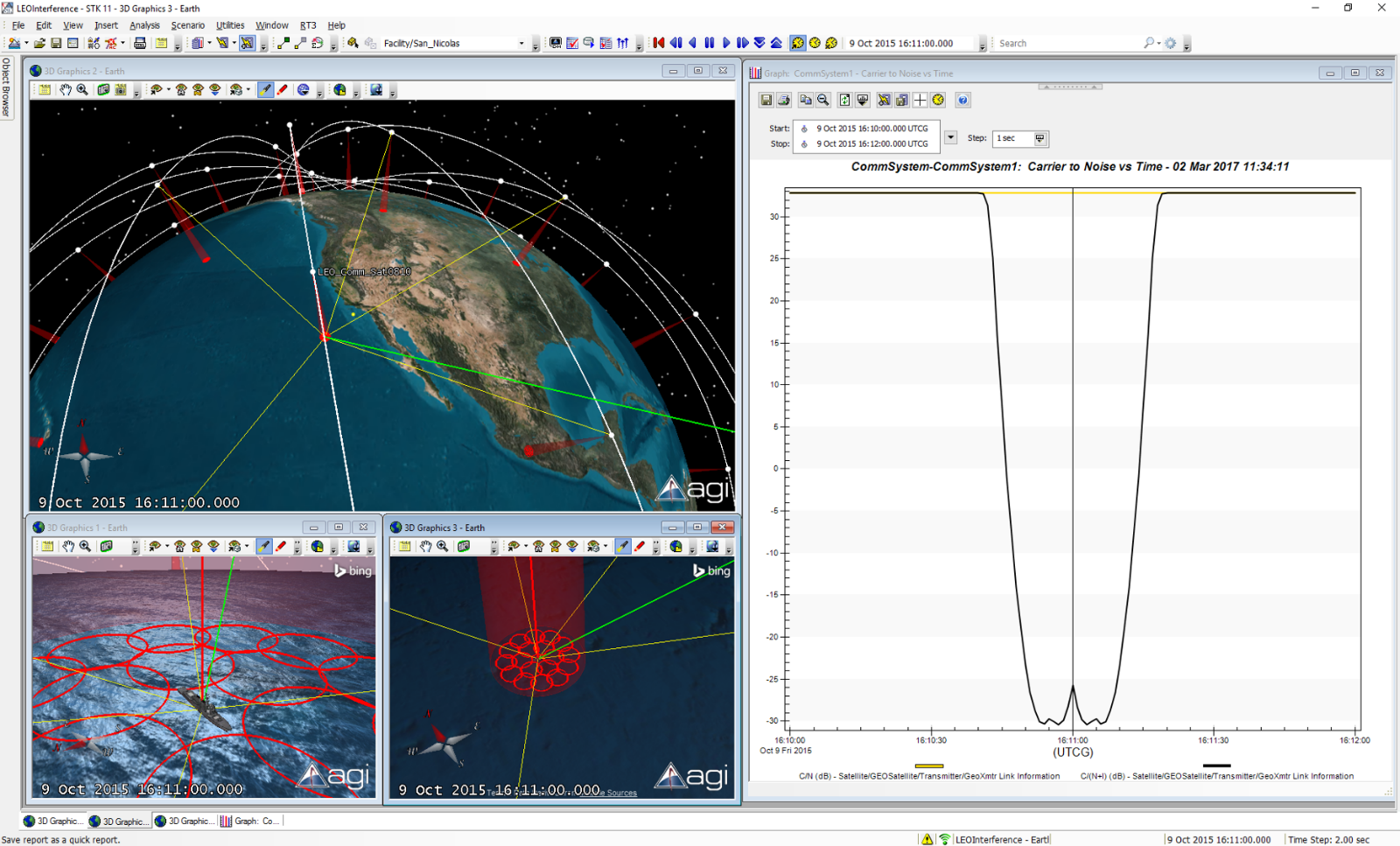Play animation in reverse
1400x846 pixels.
tap(693, 43)
